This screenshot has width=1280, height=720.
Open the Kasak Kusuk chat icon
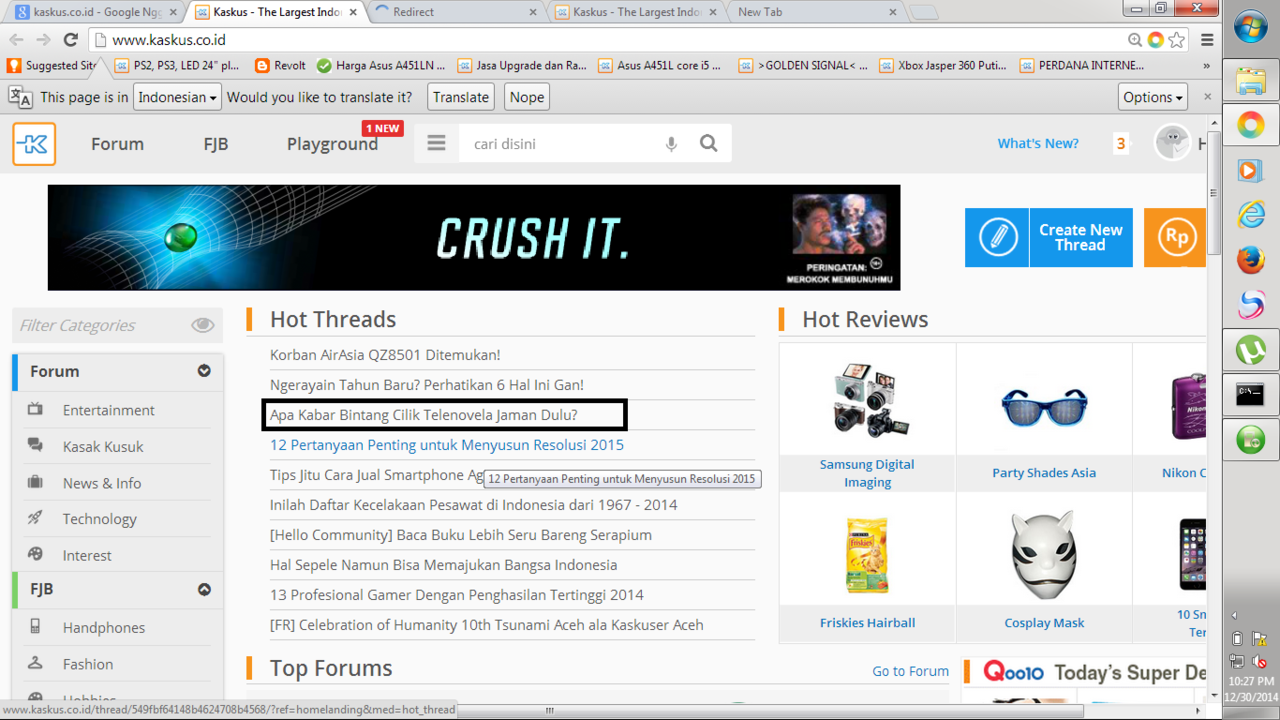click(x=35, y=445)
